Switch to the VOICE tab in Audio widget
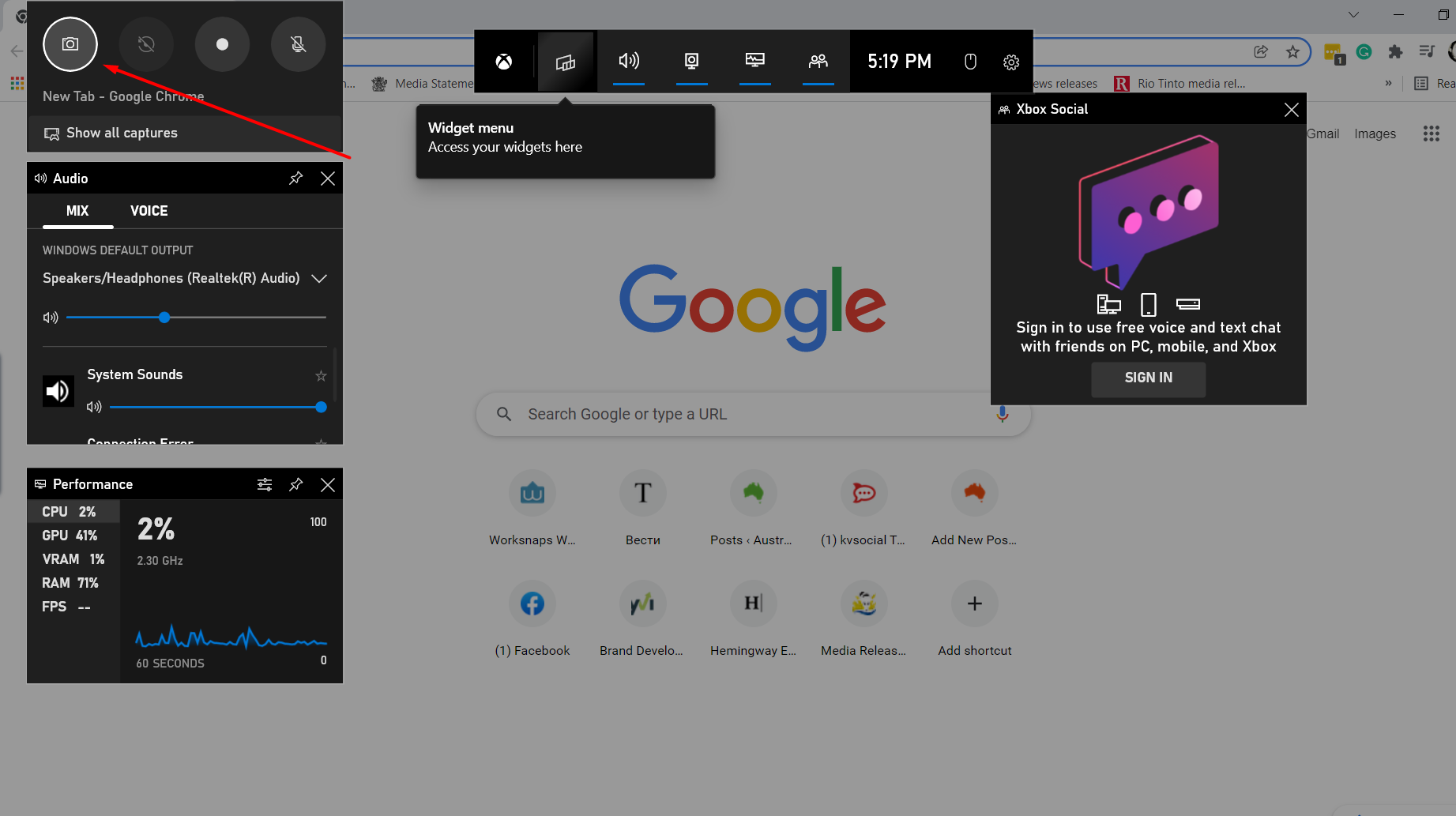Viewport: 1456px width, 816px height. 149,211
